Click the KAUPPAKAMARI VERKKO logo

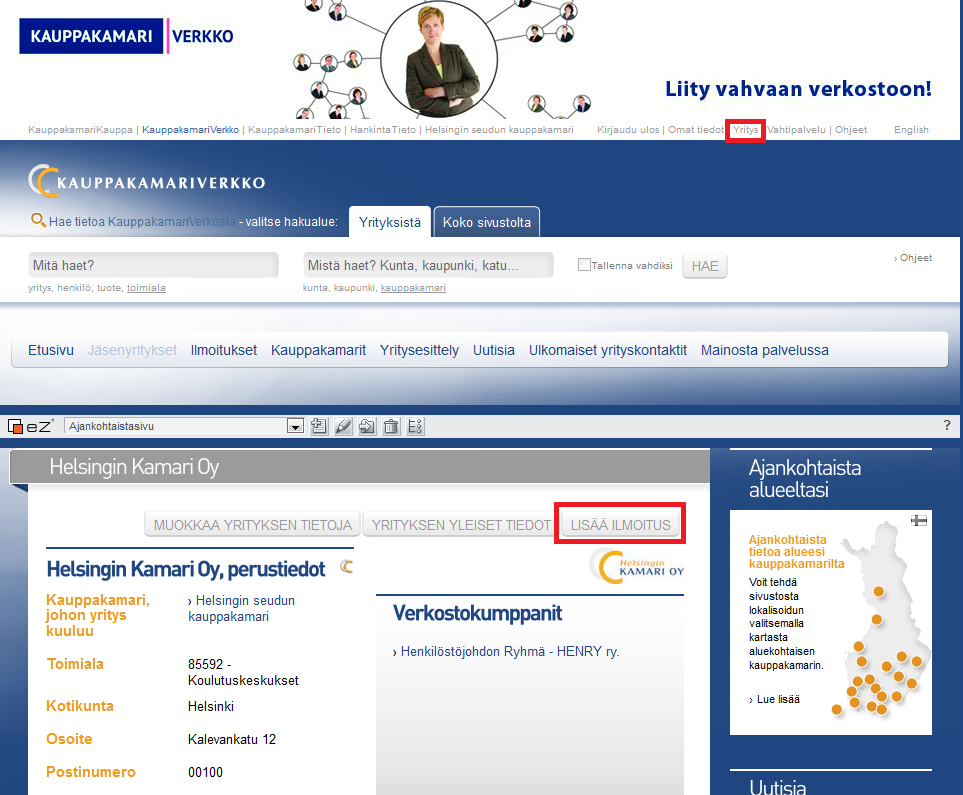pos(127,36)
